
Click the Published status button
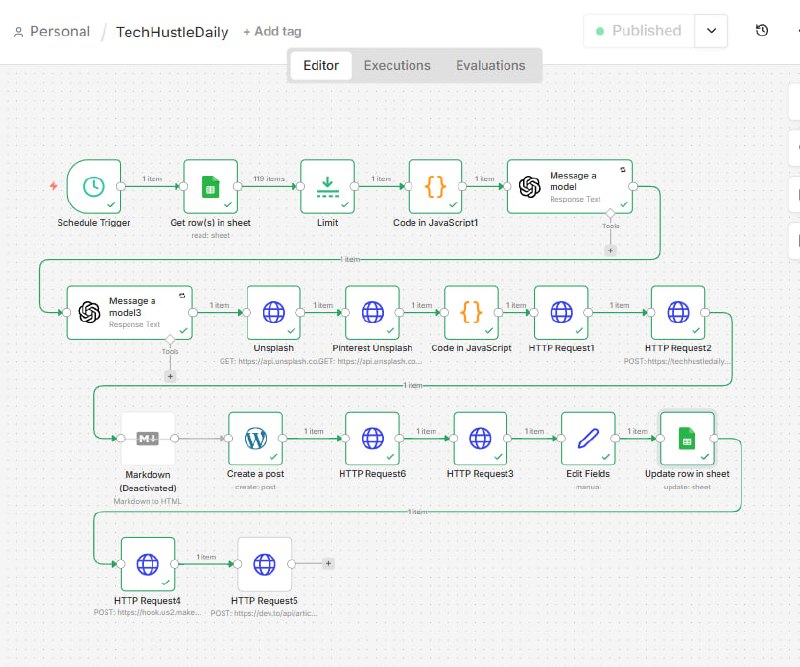tap(639, 31)
